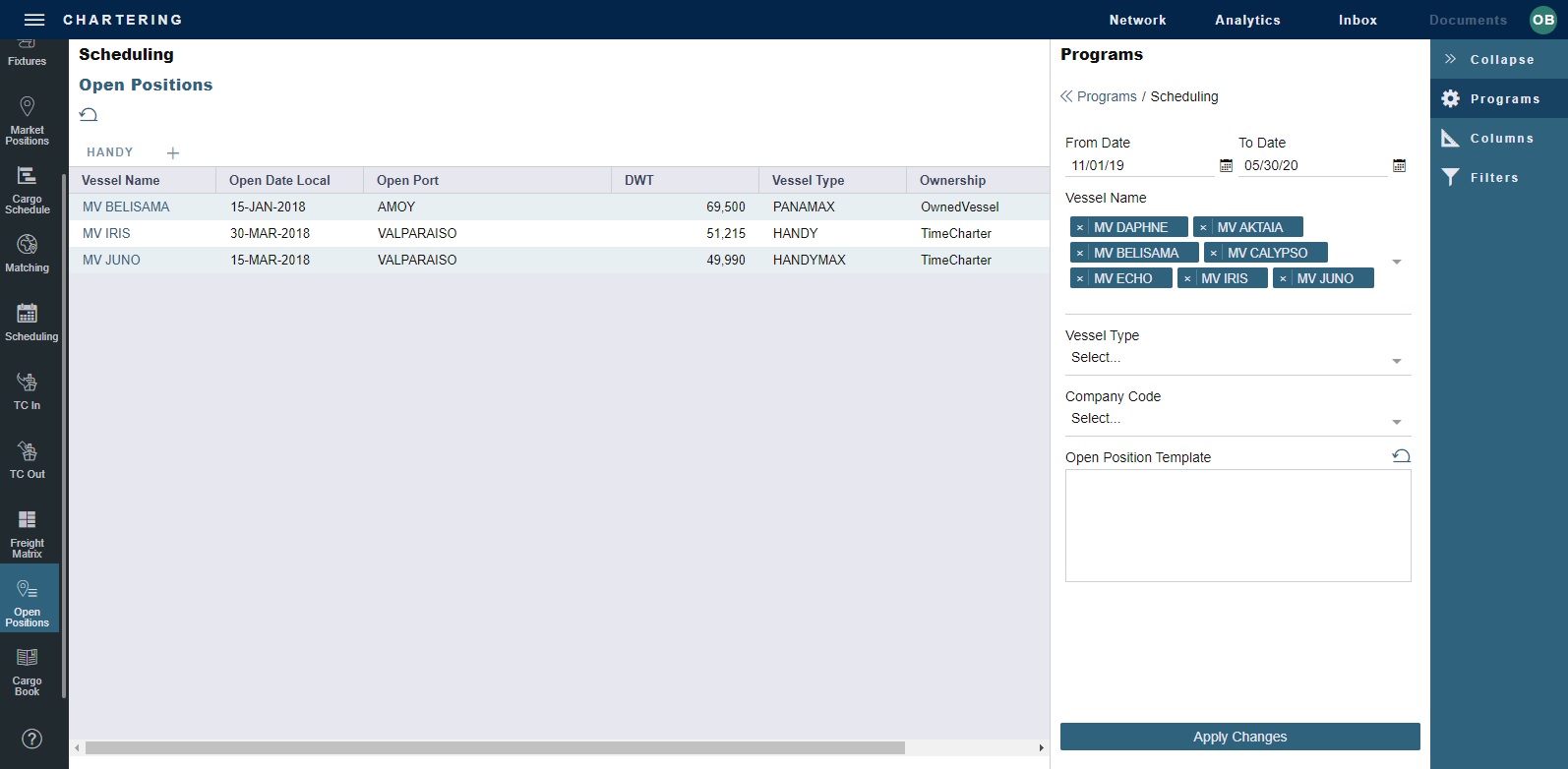Viewport: 1568px width, 769px height.
Task: Remove MV DAPHNE from vessel filter
Action: click(1080, 227)
